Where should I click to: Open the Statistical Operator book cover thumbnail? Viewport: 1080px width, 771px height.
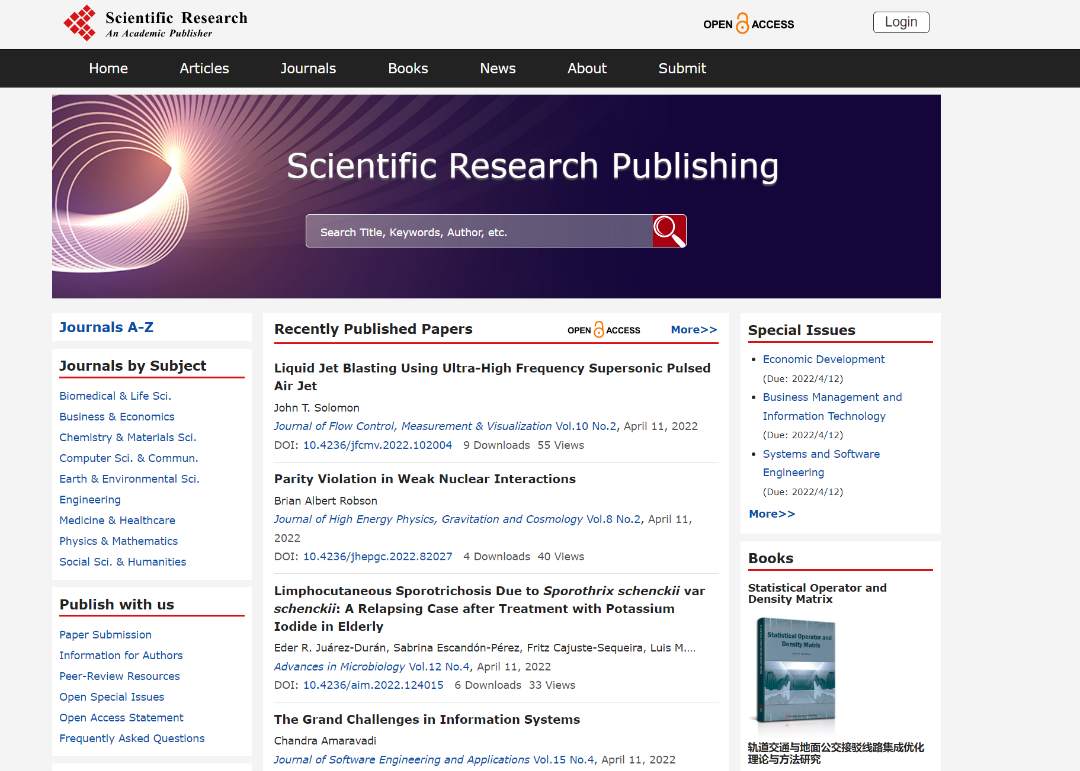[x=796, y=670]
